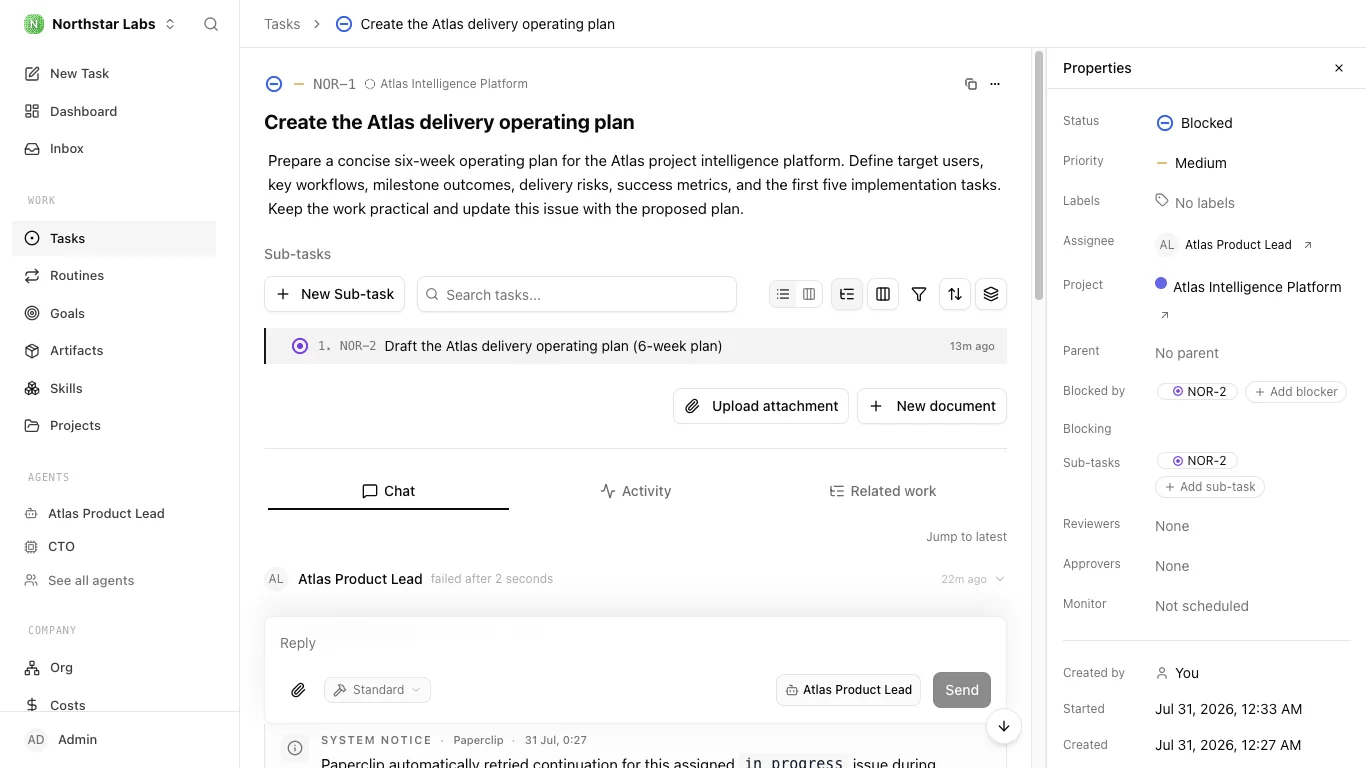Click the purple Atlas Intelligence Platform project dot

1161,284
